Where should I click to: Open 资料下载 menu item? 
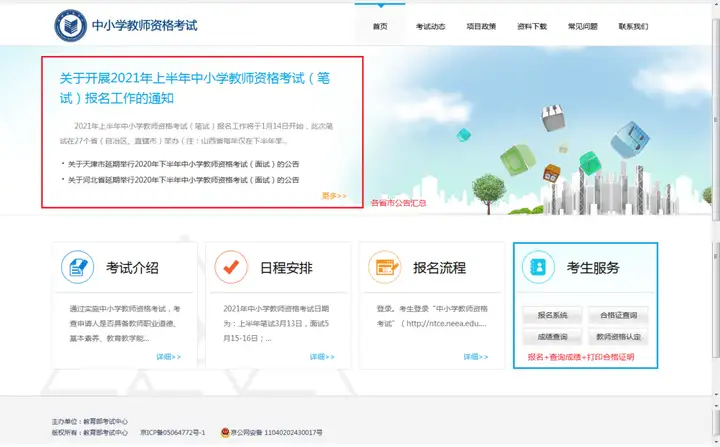(532, 27)
